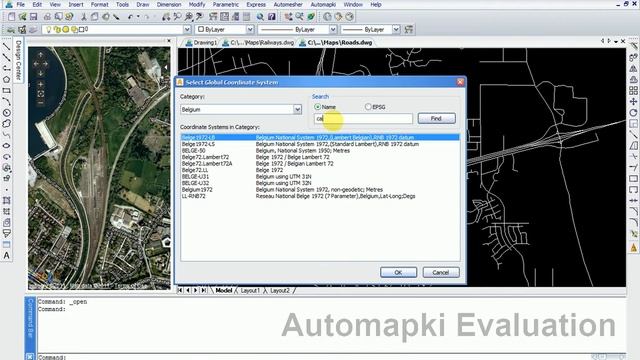Select the LL-RNB72 coordinate system
Viewport: 640px width, 360px height.
[x=320, y=196]
